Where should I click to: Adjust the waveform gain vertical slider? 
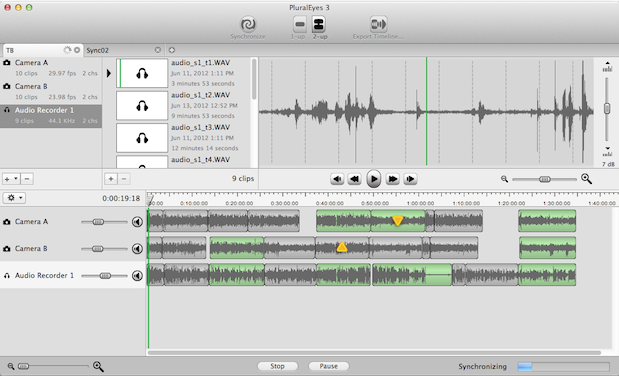[x=607, y=108]
